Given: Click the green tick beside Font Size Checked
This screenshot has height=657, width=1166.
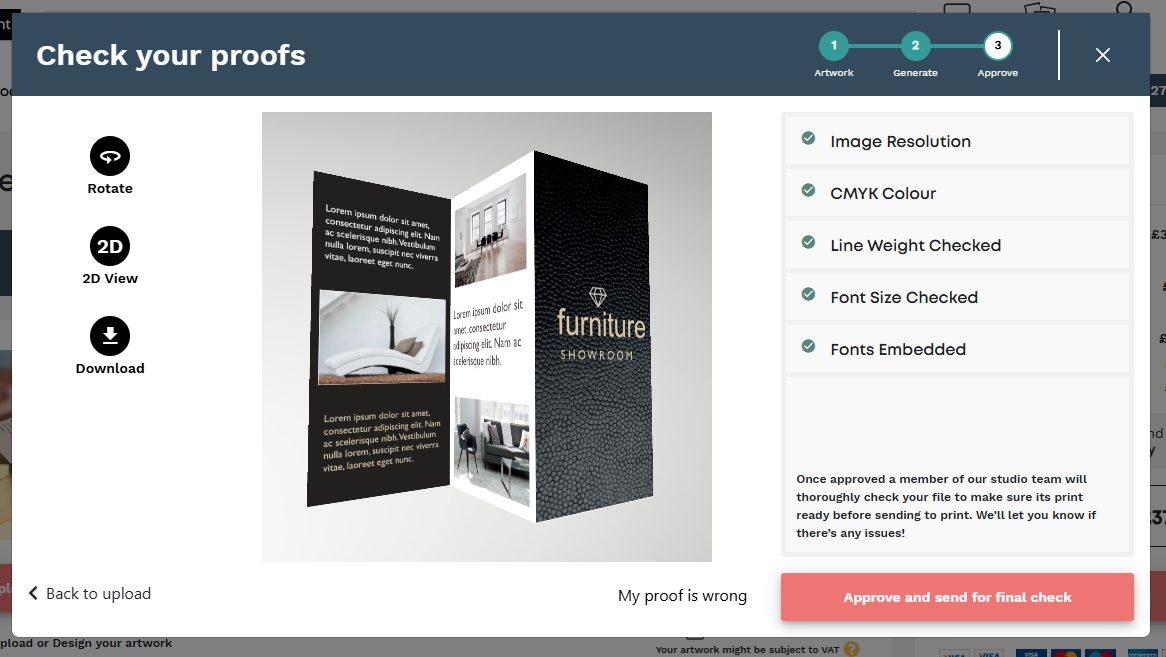Looking at the screenshot, I should (808, 294).
